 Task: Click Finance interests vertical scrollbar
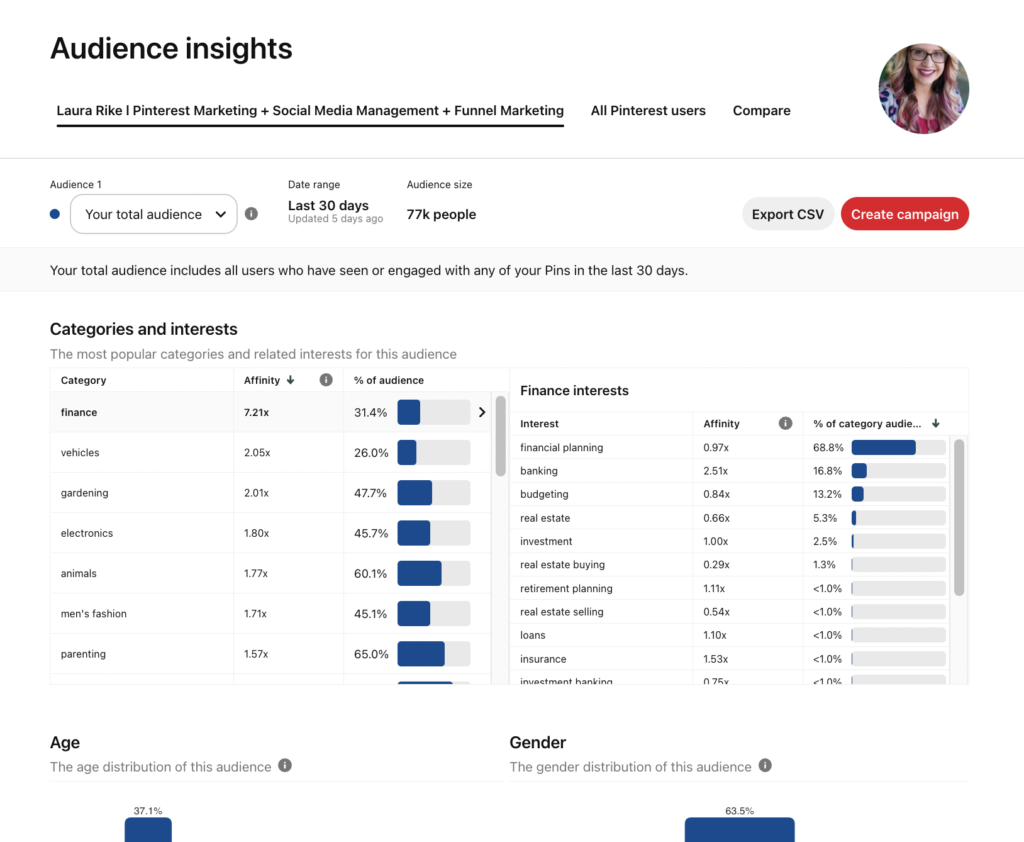(959, 517)
